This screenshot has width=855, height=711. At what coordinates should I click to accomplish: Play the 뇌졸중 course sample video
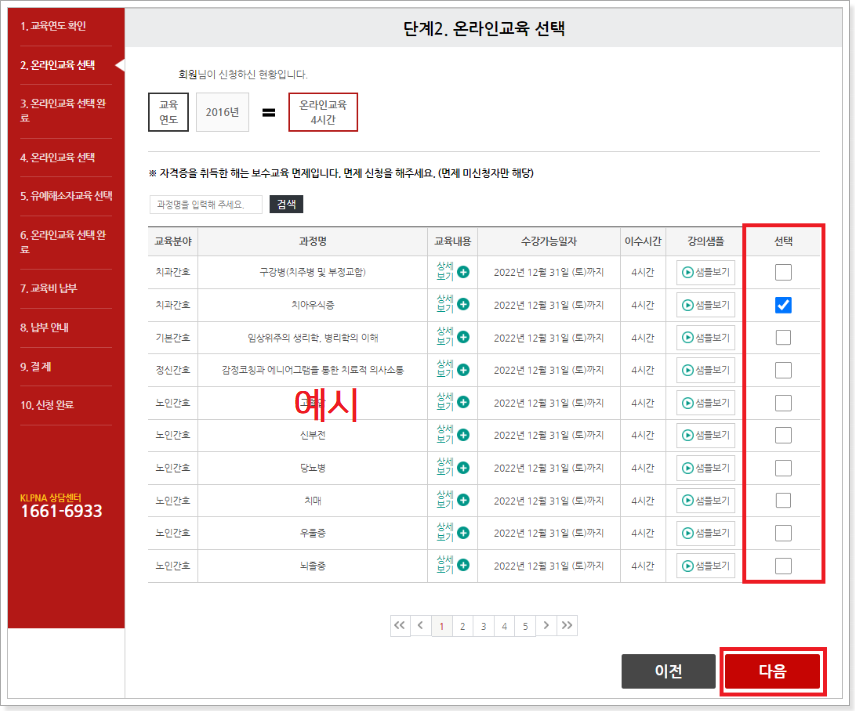(x=705, y=566)
